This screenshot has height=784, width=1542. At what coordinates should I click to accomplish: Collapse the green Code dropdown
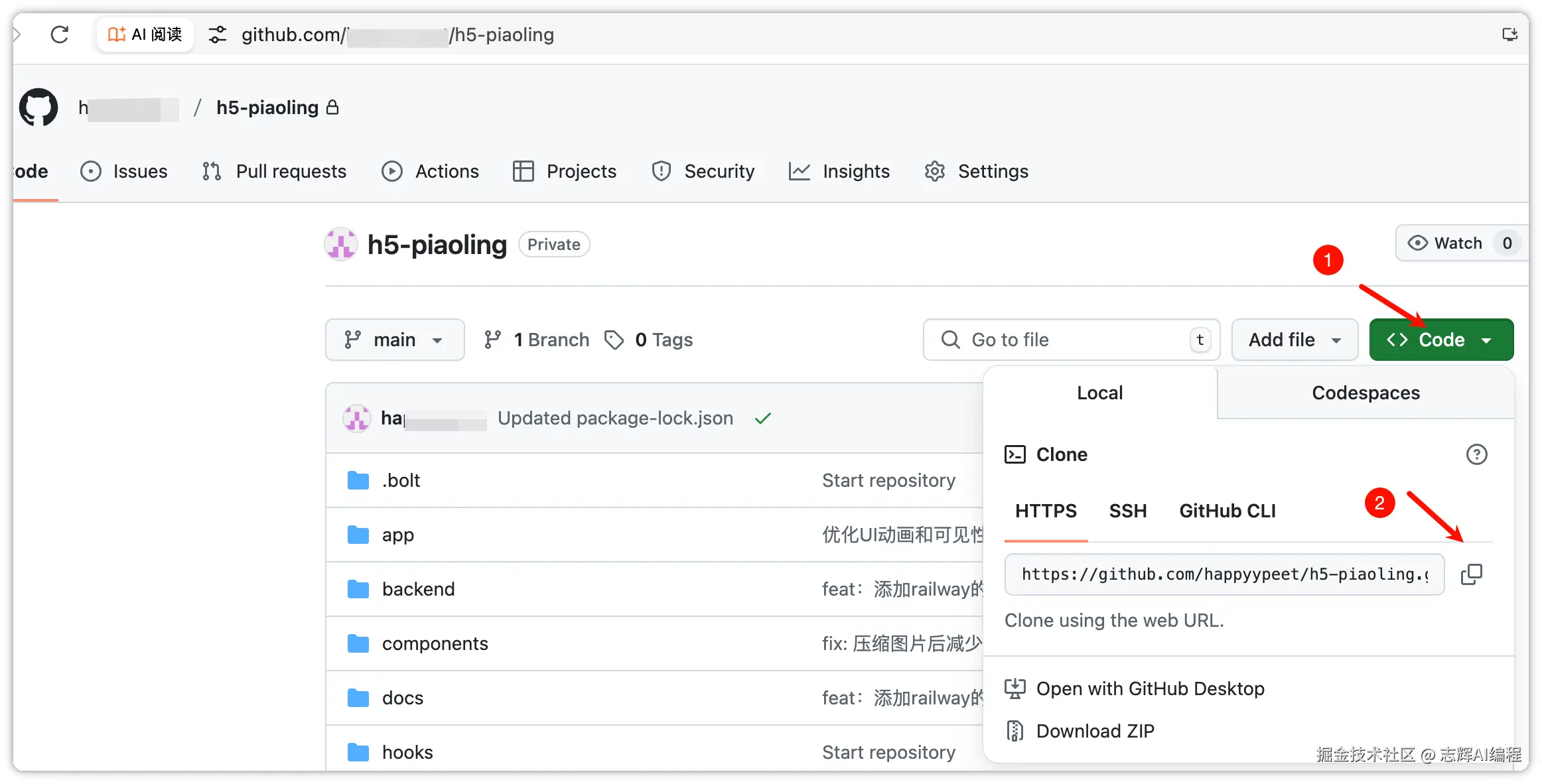(x=1441, y=340)
